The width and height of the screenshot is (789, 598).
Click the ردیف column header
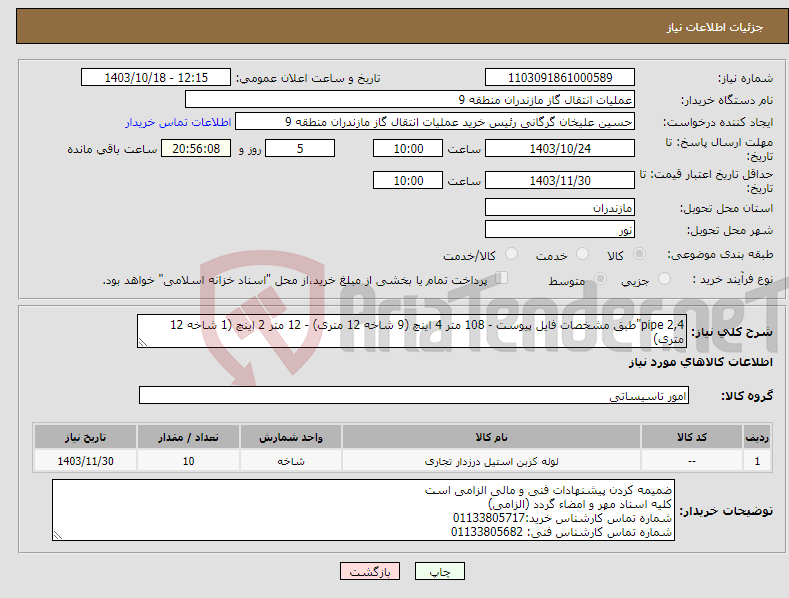(757, 437)
